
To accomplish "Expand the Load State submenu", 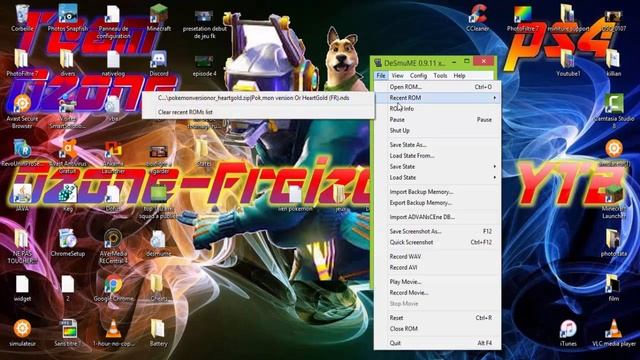I will click(438, 178).
